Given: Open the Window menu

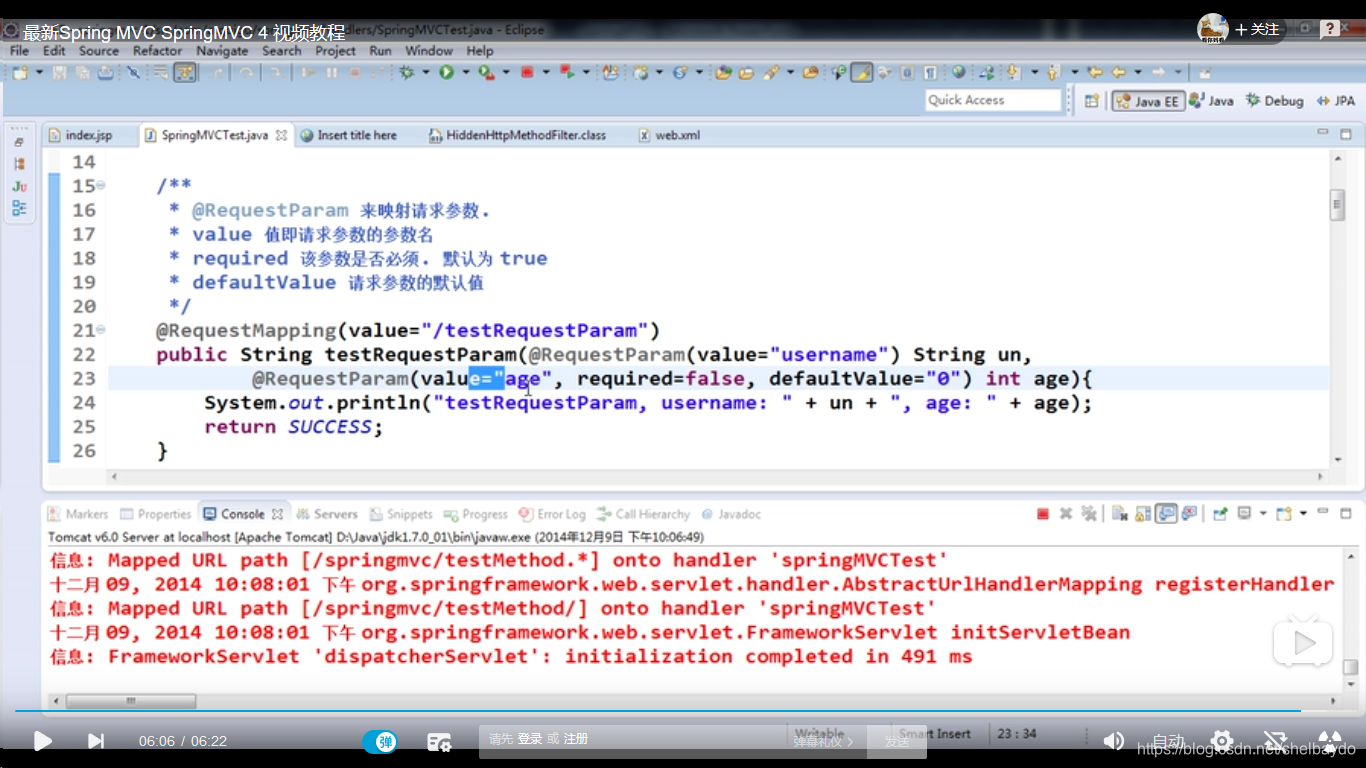Looking at the screenshot, I should (x=429, y=51).
